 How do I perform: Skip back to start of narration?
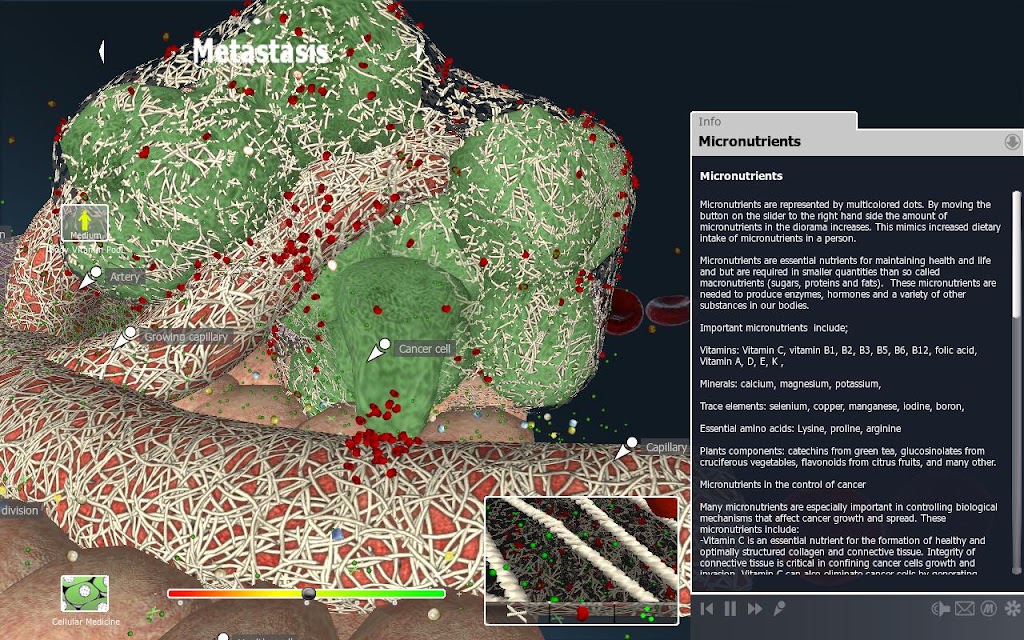(x=707, y=609)
